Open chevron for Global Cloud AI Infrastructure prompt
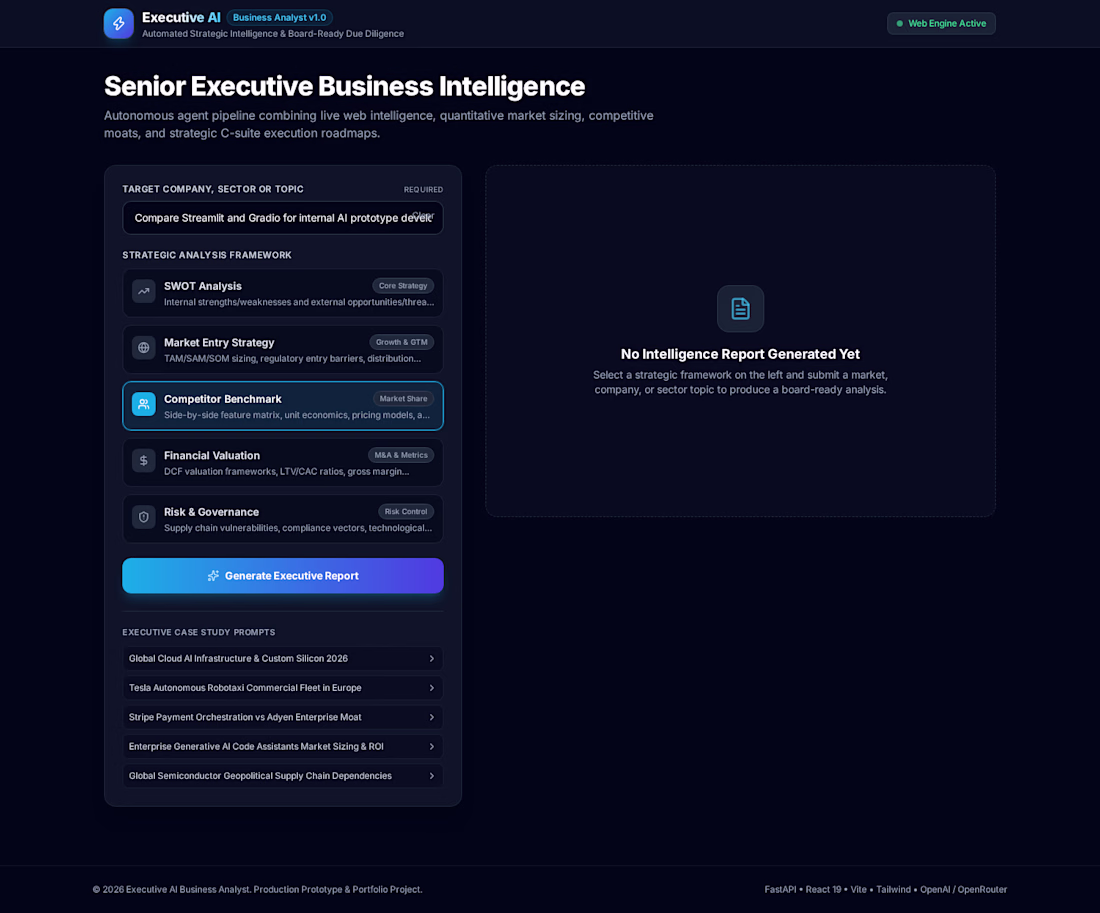The image size is (1100, 913). [431, 659]
